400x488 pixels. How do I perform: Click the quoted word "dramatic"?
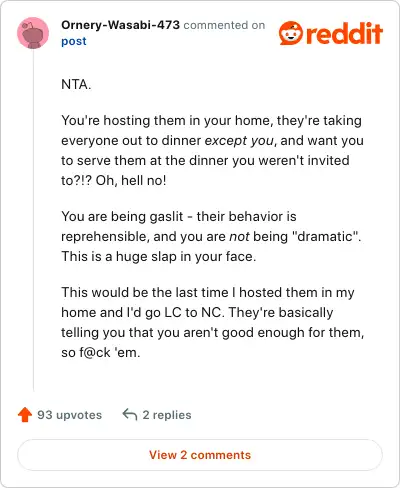click(324, 236)
